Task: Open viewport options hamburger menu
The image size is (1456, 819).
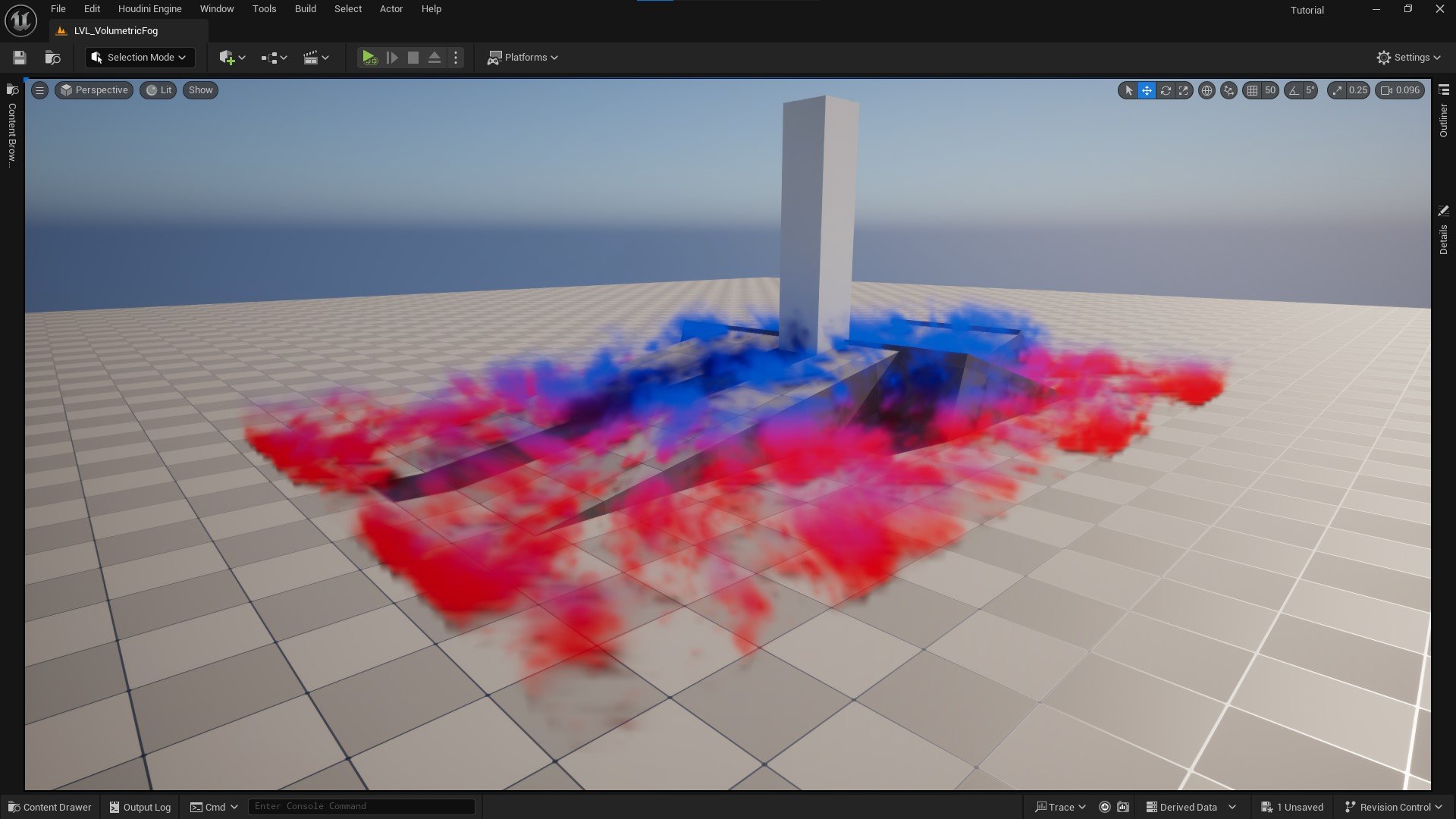Action: click(x=39, y=90)
